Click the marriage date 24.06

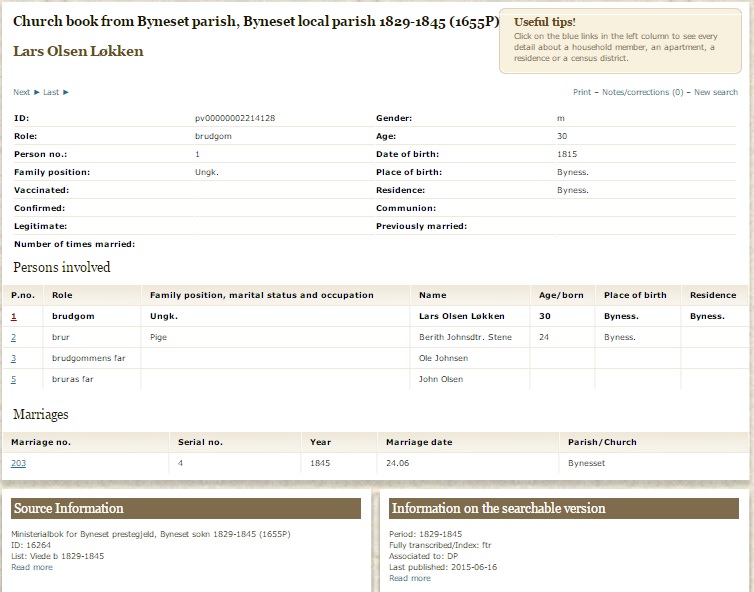point(397,463)
